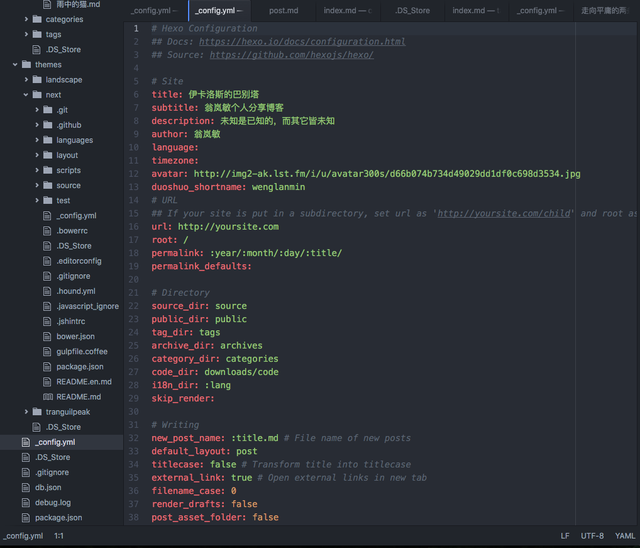Select the active _config.yml tab
Image resolution: width=640 pixels, height=548 pixels.
coord(220,11)
